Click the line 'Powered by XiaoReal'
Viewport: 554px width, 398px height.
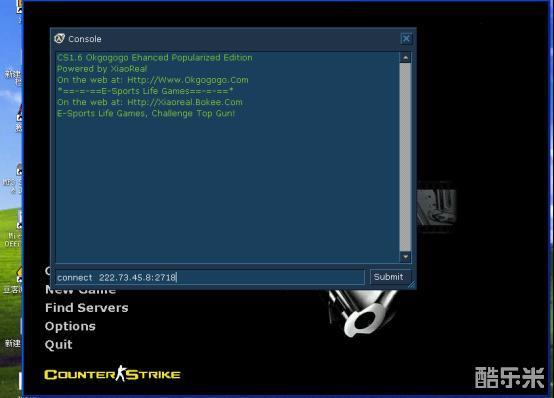[x=102, y=69]
